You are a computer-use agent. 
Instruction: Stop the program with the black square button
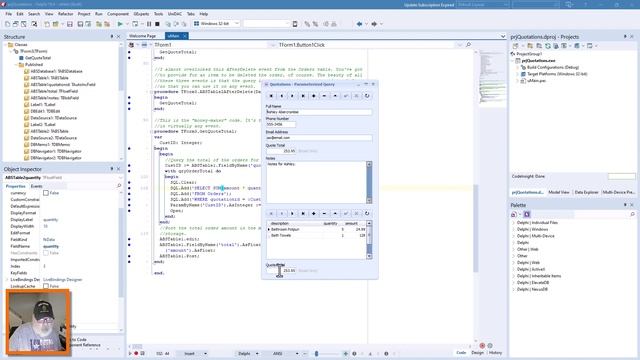[157, 24]
